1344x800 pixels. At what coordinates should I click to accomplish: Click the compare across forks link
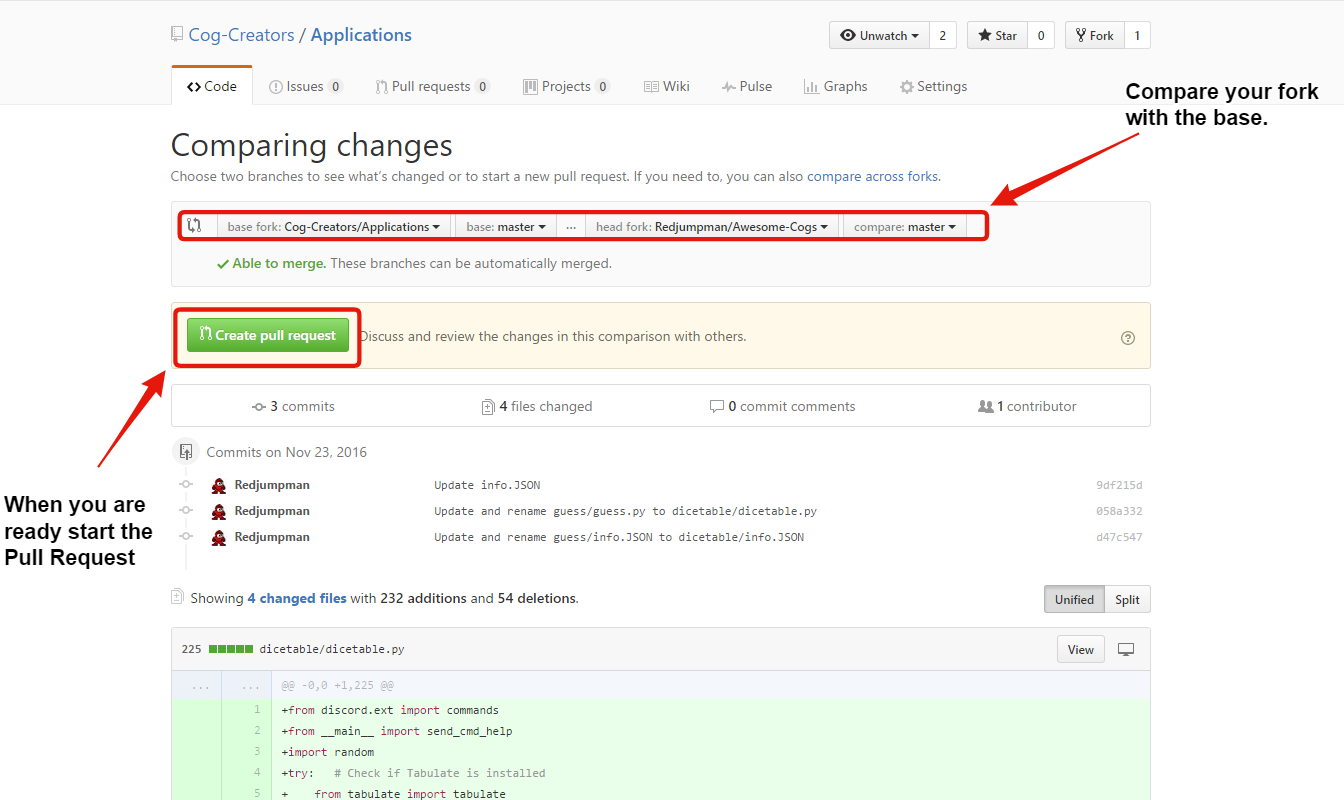point(872,176)
